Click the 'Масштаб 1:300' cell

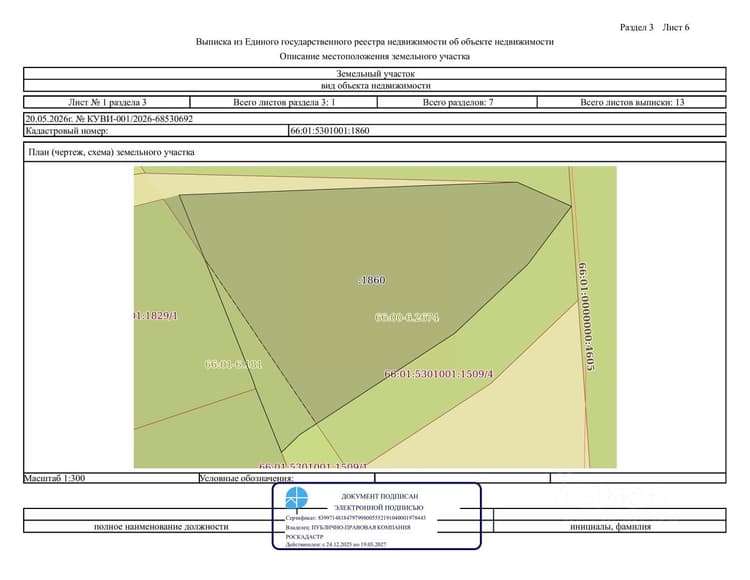click(111, 478)
